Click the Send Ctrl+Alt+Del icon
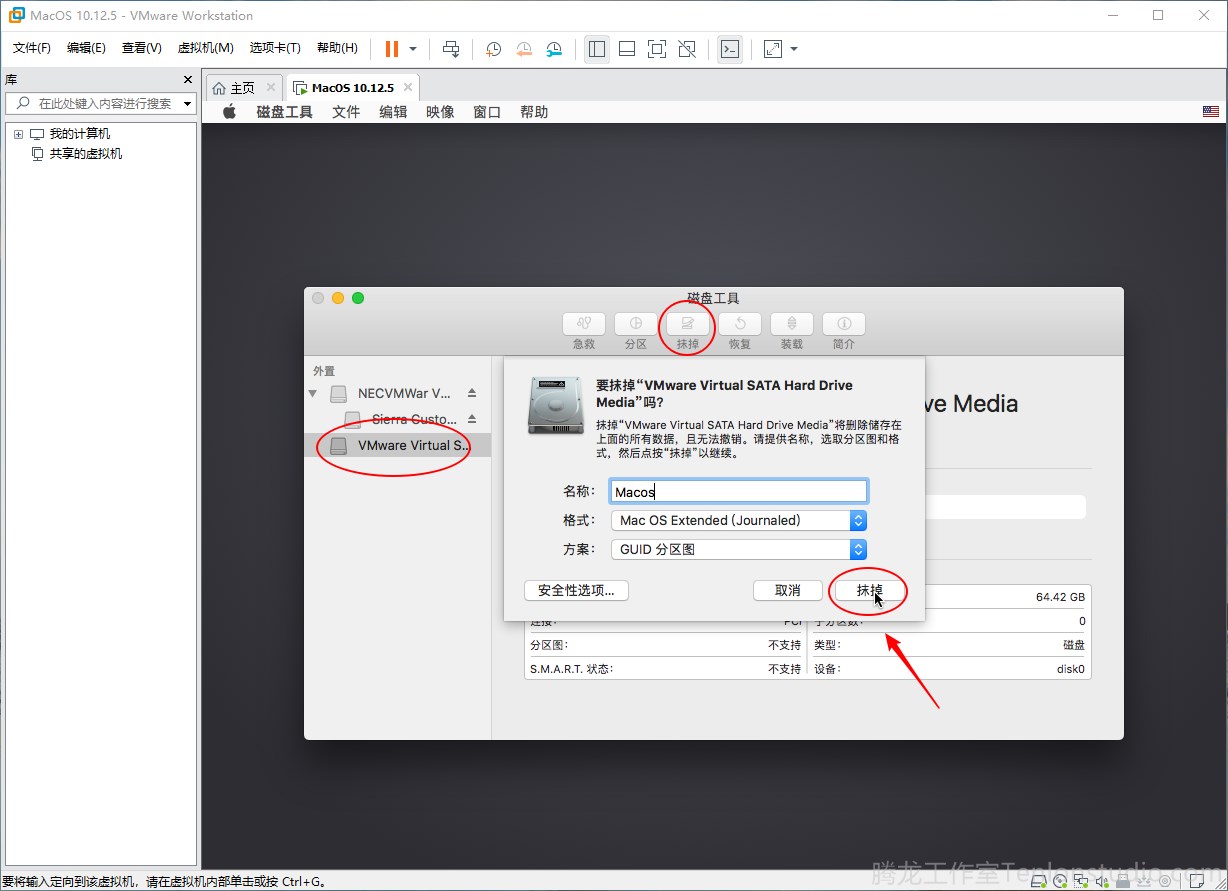This screenshot has width=1228, height=891. [x=451, y=49]
